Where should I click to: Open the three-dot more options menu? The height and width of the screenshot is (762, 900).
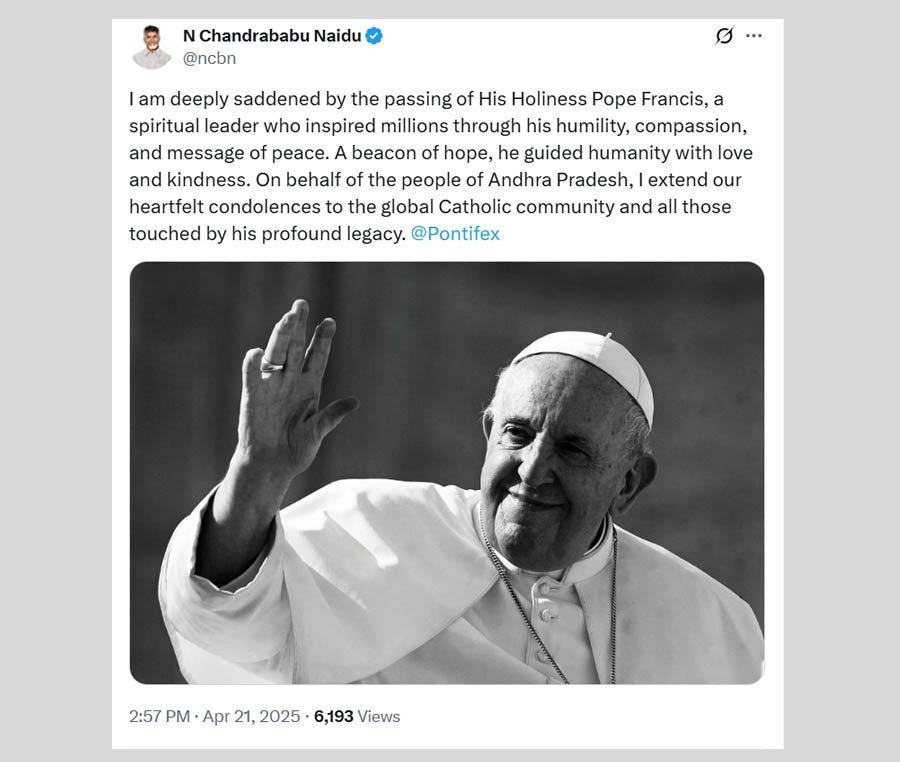[x=754, y=36]
